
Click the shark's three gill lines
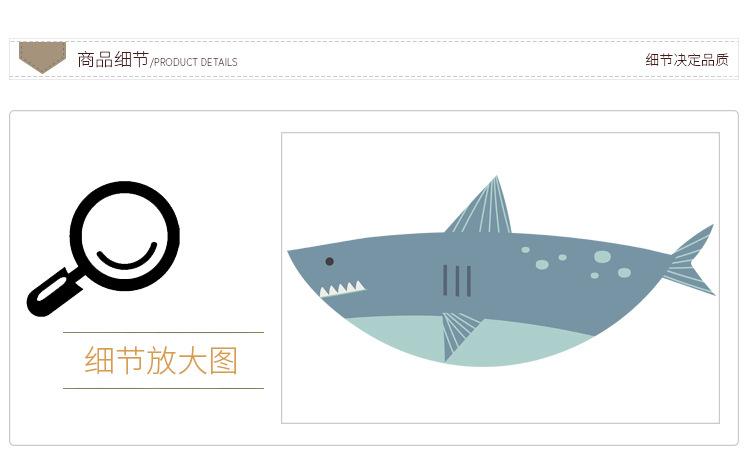pos(457,280)
